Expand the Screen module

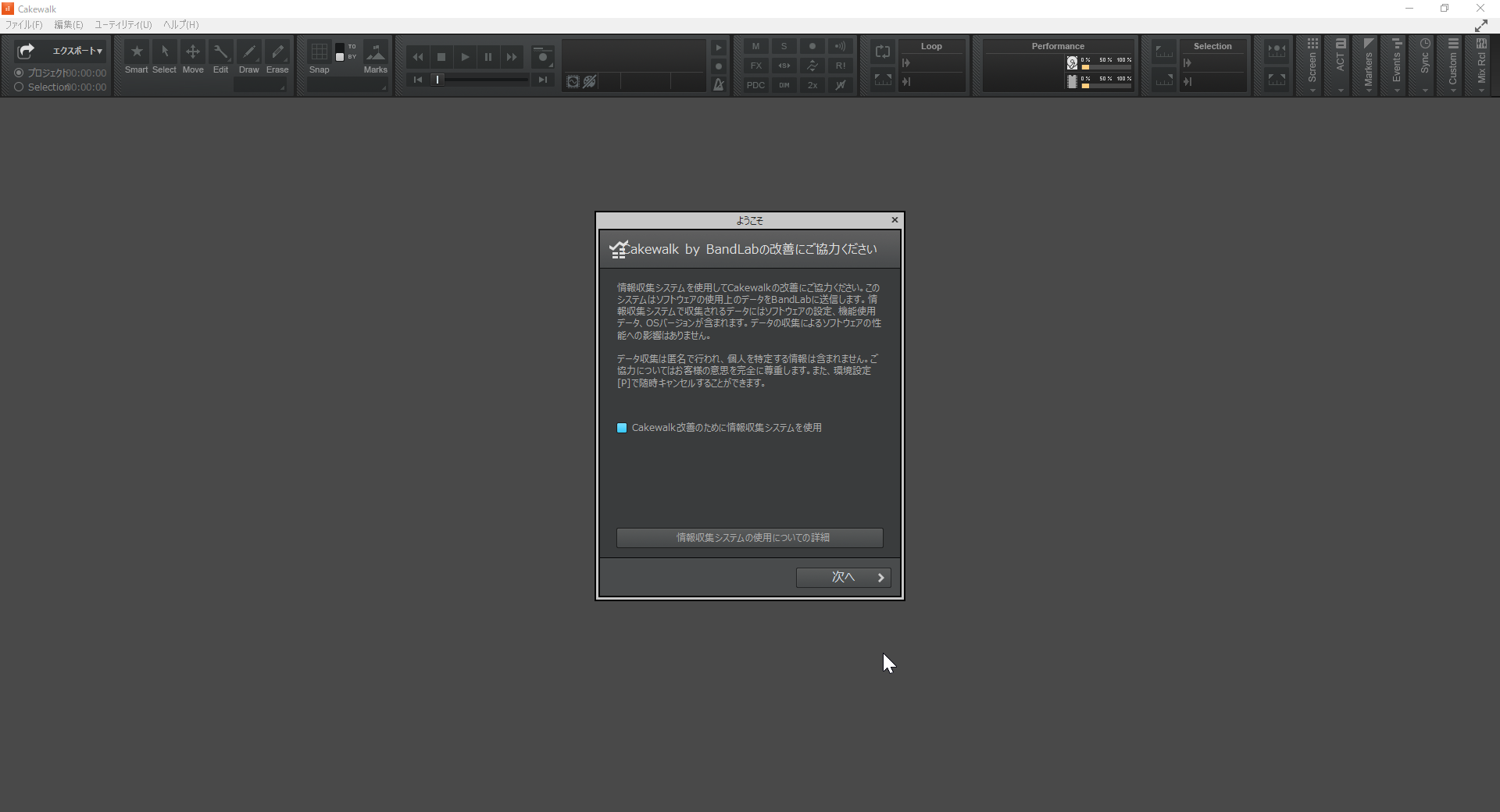tap(1312, 66)
